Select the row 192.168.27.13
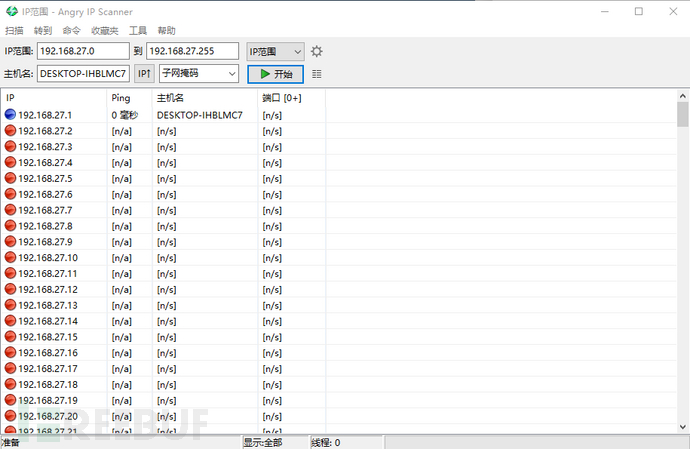The height and width of the screenshot is (449, 690). pos(339,305)
